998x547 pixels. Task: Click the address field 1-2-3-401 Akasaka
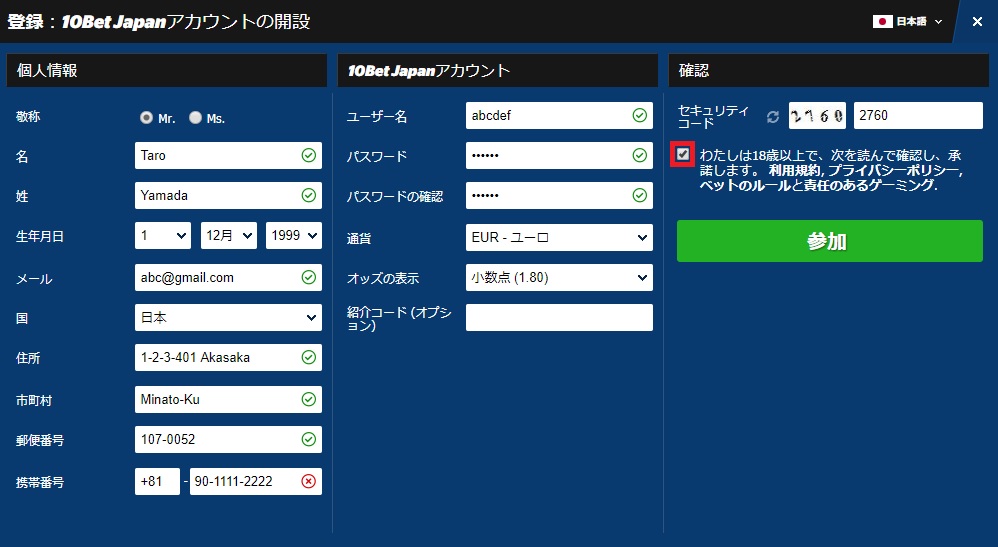pyautogui.click(x=228, y=357)
